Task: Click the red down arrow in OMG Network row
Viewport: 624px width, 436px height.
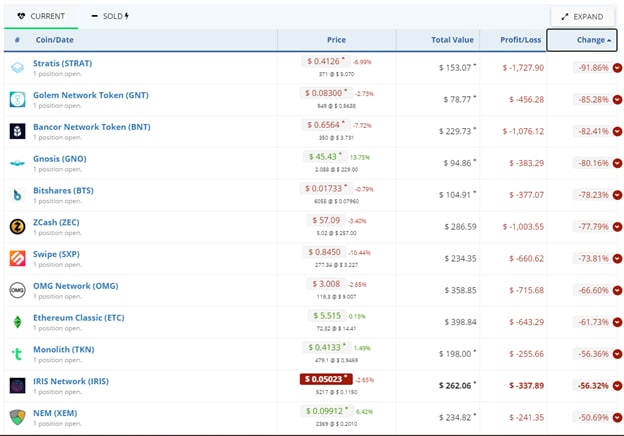Action: pyautogui.click(x=617, y=290)
